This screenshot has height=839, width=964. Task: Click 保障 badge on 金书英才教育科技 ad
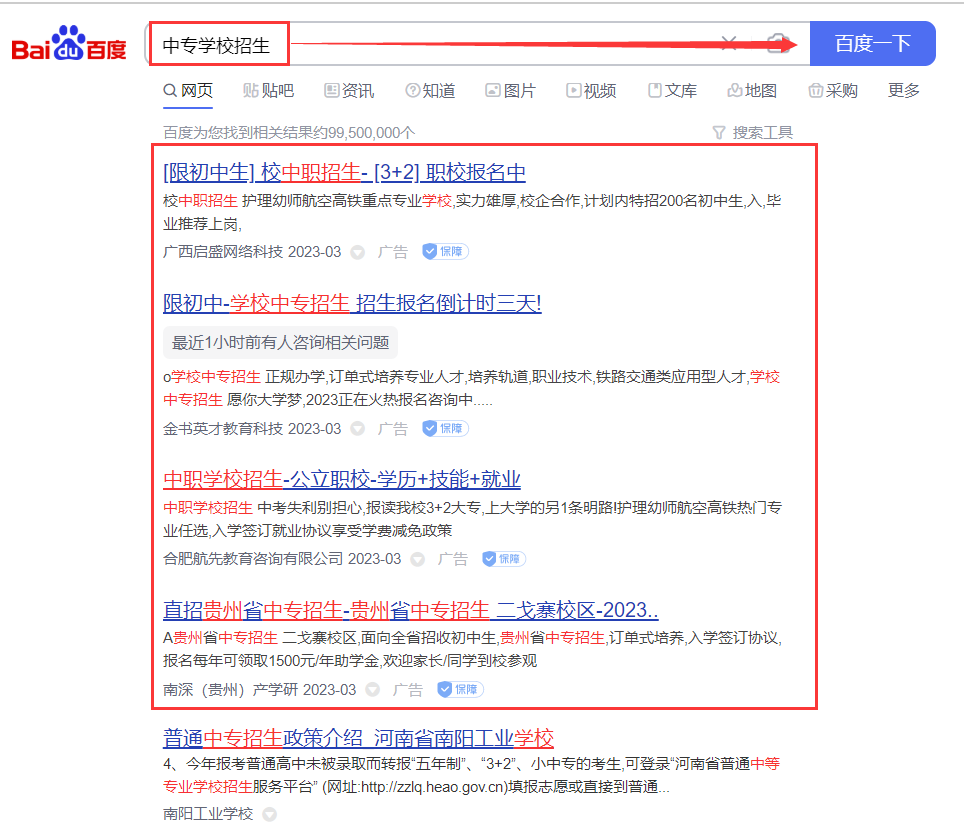point(445,428)
